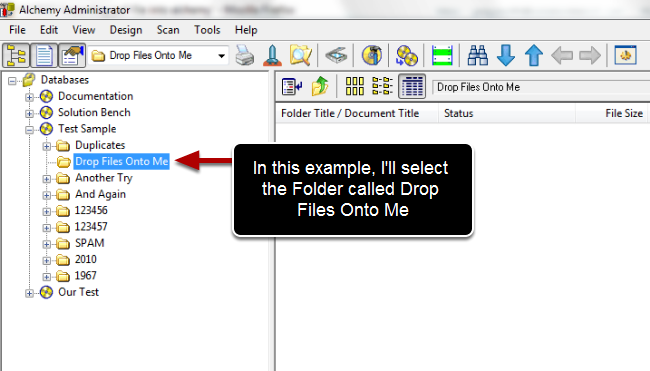This screenshot has height=371, width=650.
Task: Select the Documentation database
Action: (x=95, y=96)
